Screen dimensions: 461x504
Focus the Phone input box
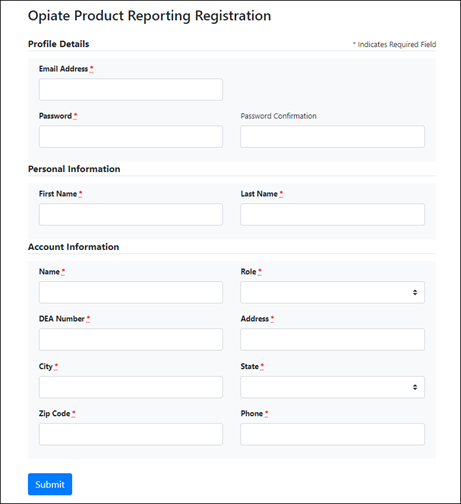click(332, 434)
